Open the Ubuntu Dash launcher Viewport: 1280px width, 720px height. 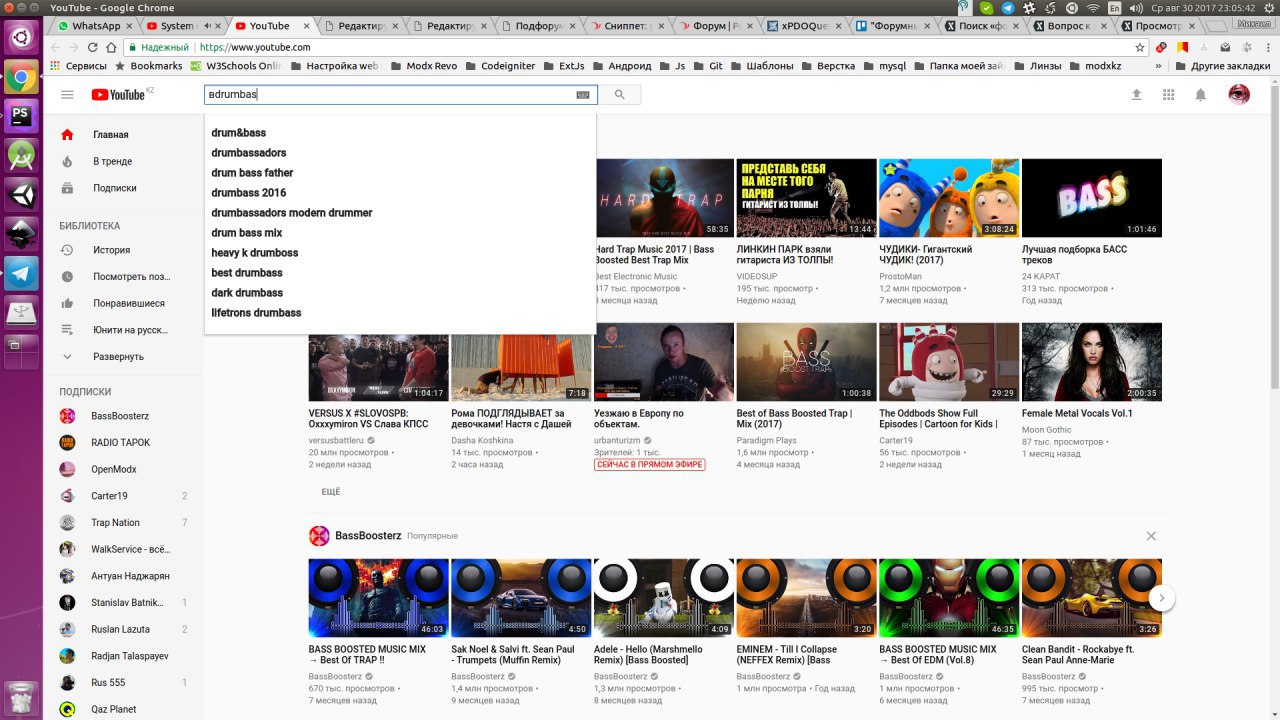pyautogui.click(x=21, y=38)
